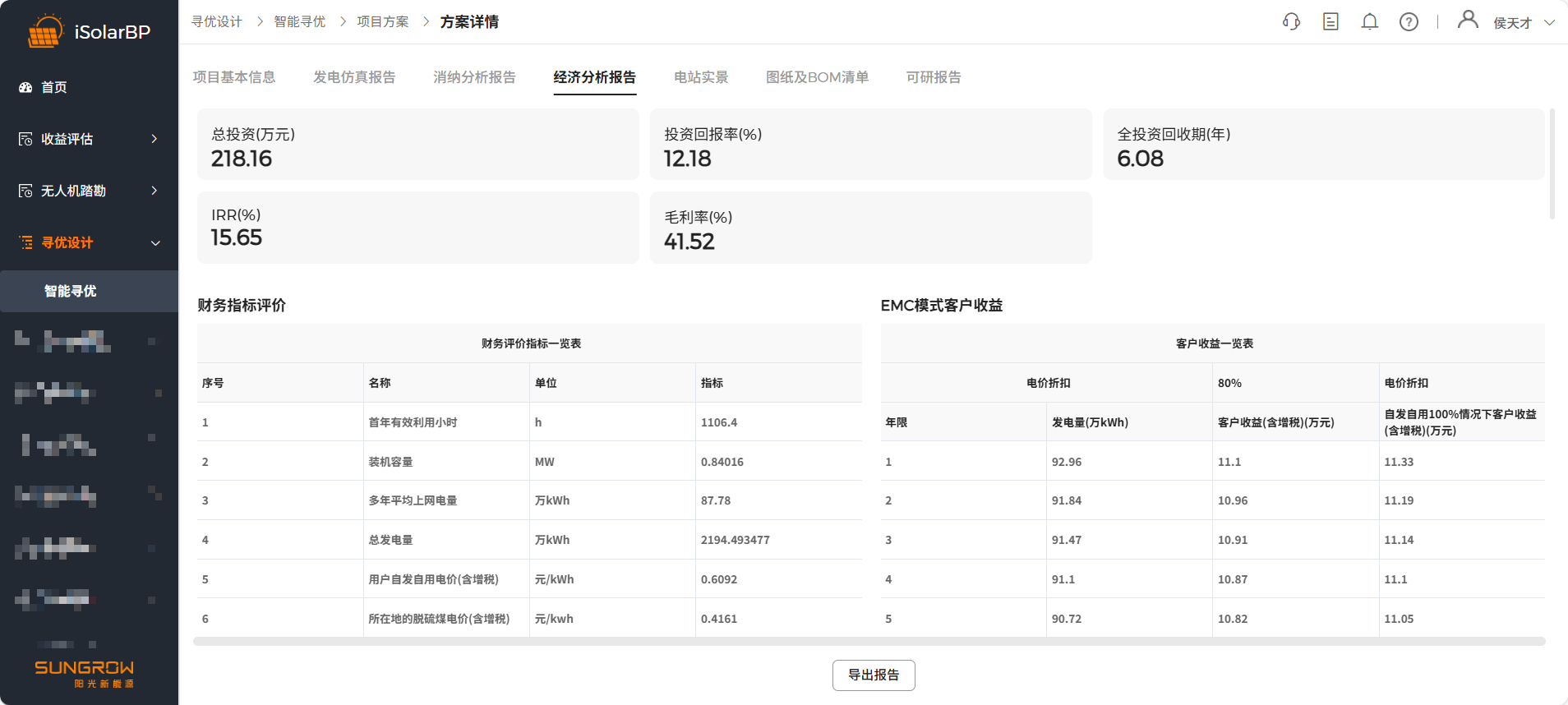Click the 首页 home icon in sidebar
Viewport: 1568px width, 705px height.
(25, 87)
